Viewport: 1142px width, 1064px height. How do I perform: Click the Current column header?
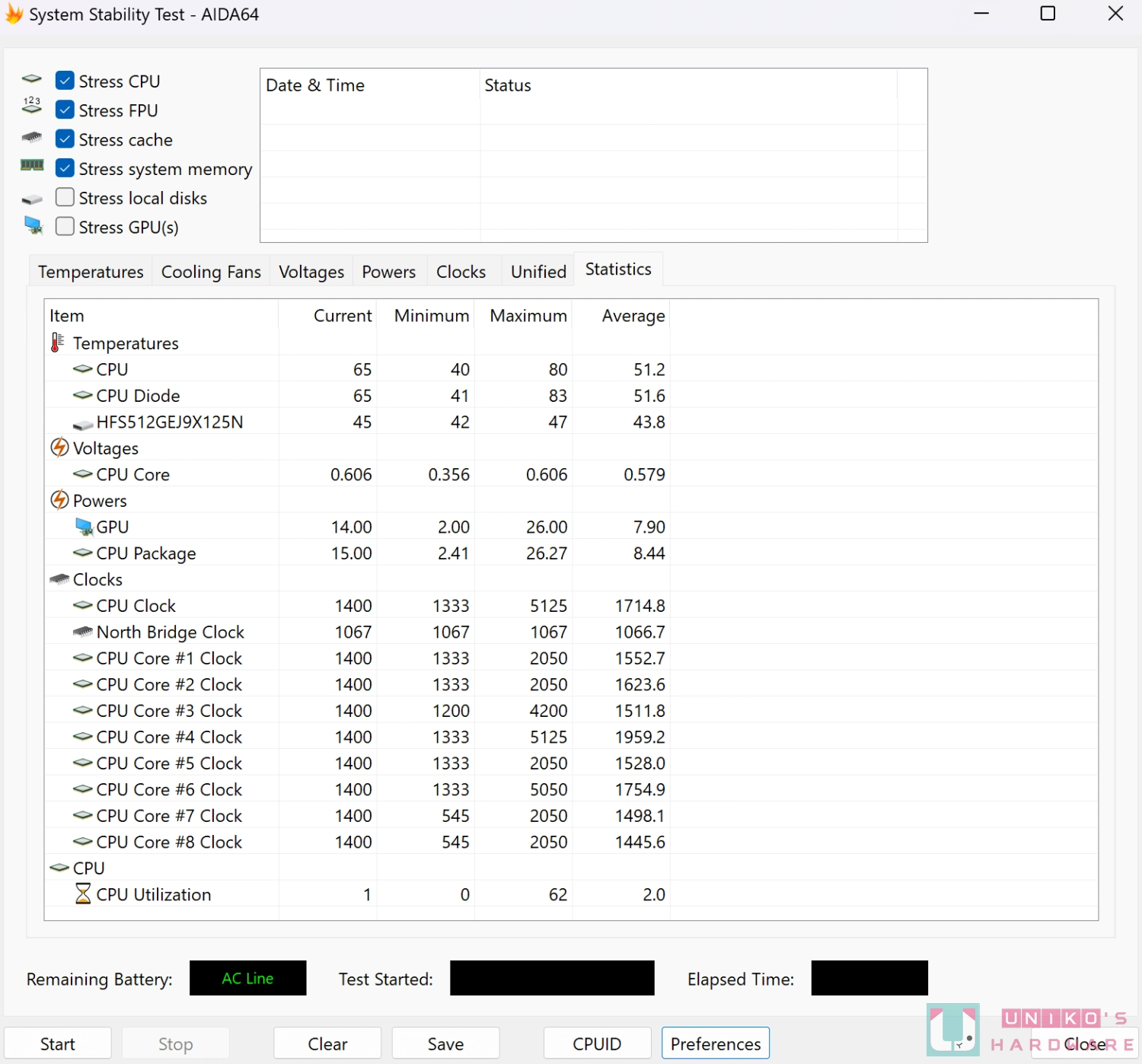click(328, 316)
